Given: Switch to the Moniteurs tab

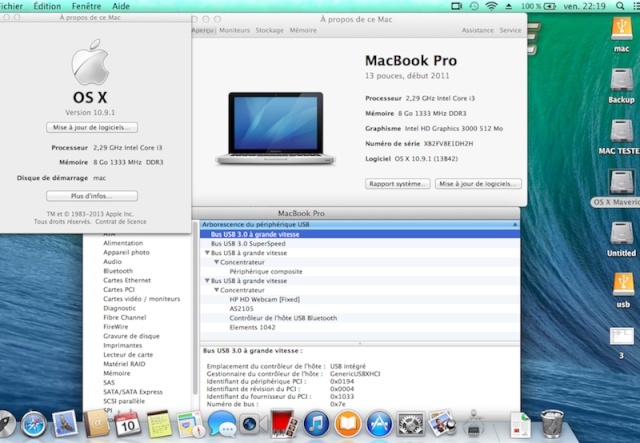Looking at the screenshot, I should click(x=234, y=30).
